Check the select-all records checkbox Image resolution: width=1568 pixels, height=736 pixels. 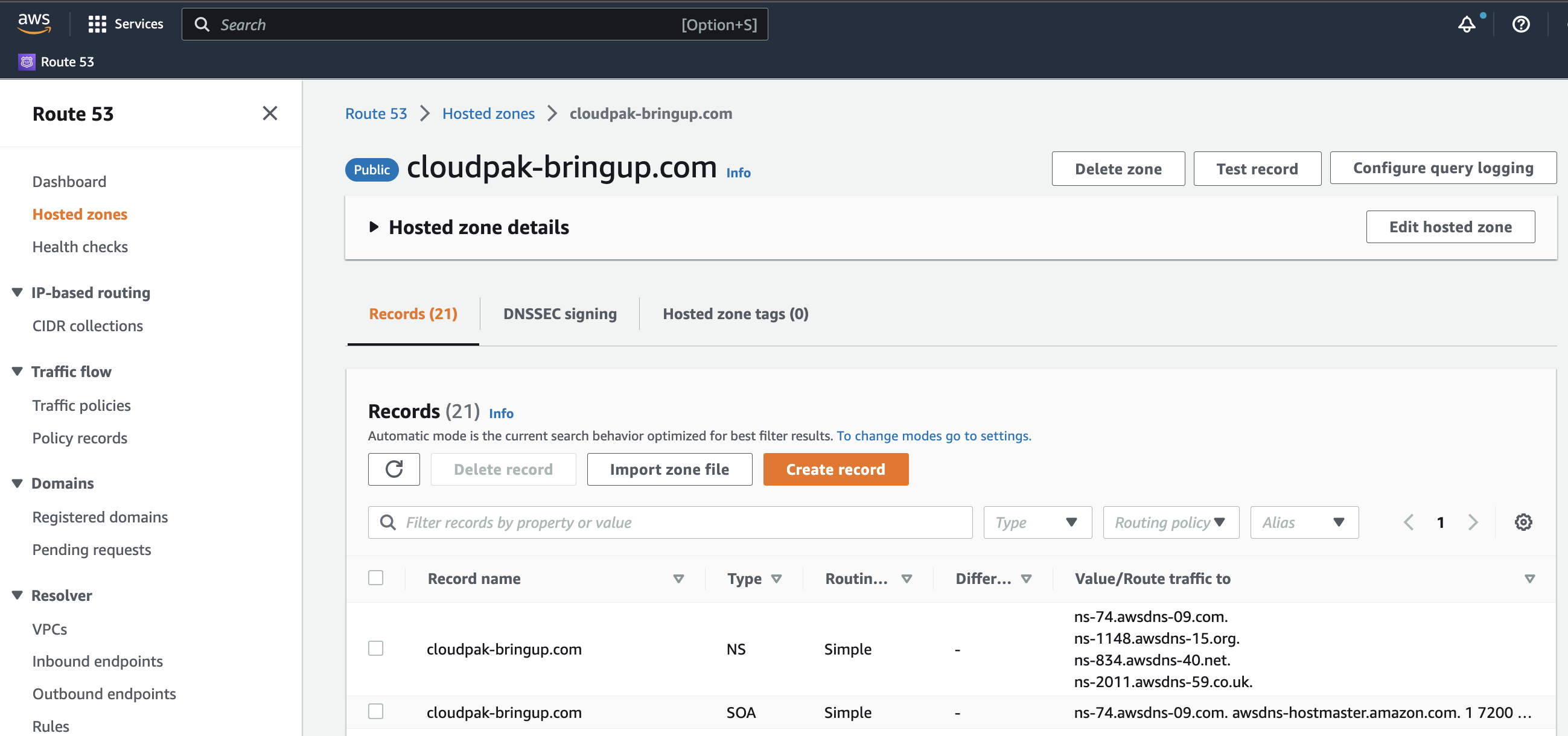(376, 577)
